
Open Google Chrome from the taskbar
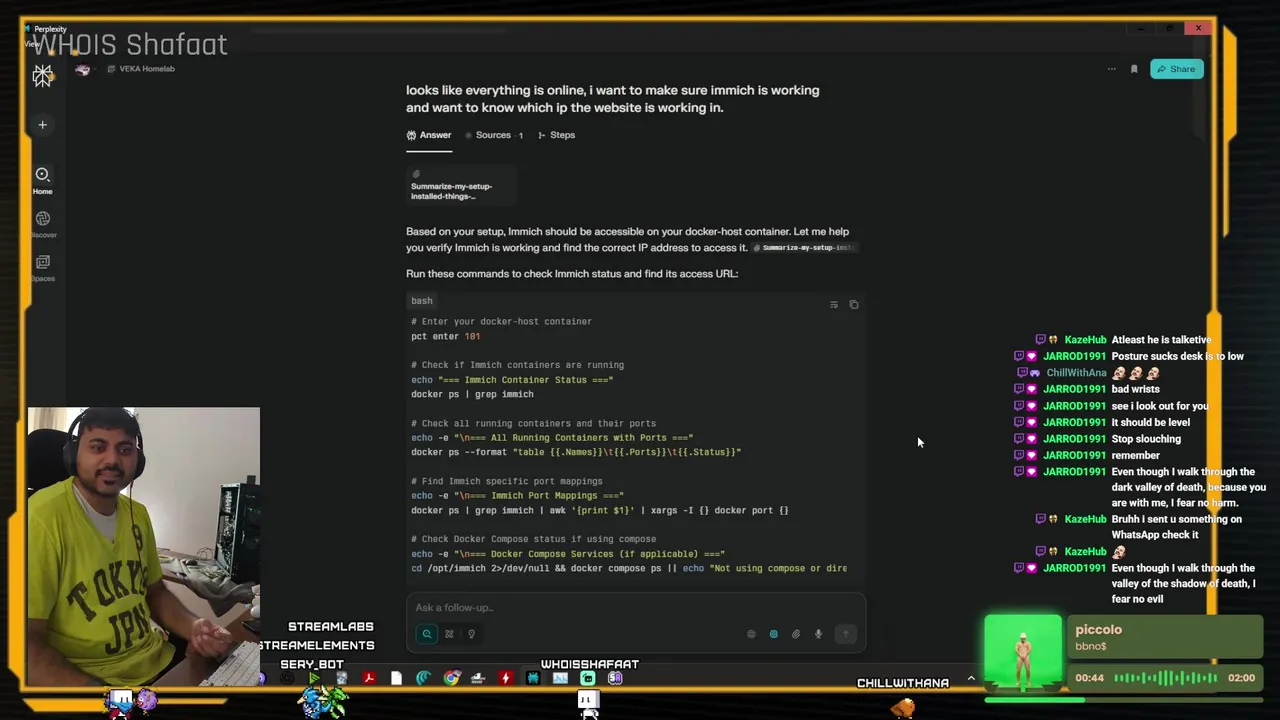[x=451, y=678]
